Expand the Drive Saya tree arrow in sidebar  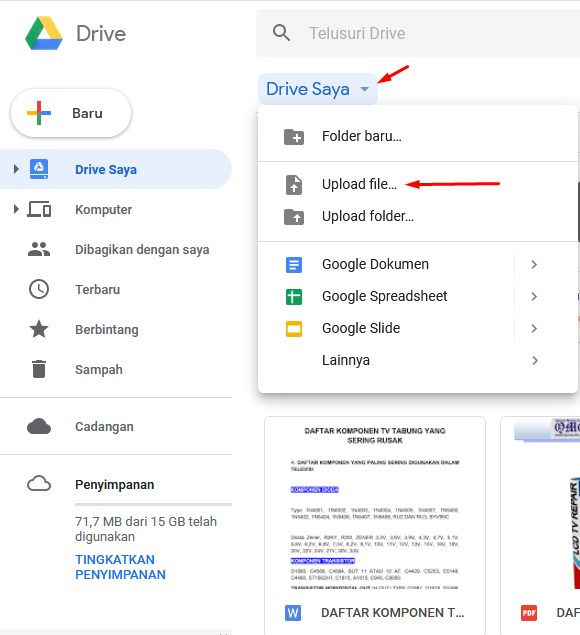pyautogui.click(x=16, y=169)
